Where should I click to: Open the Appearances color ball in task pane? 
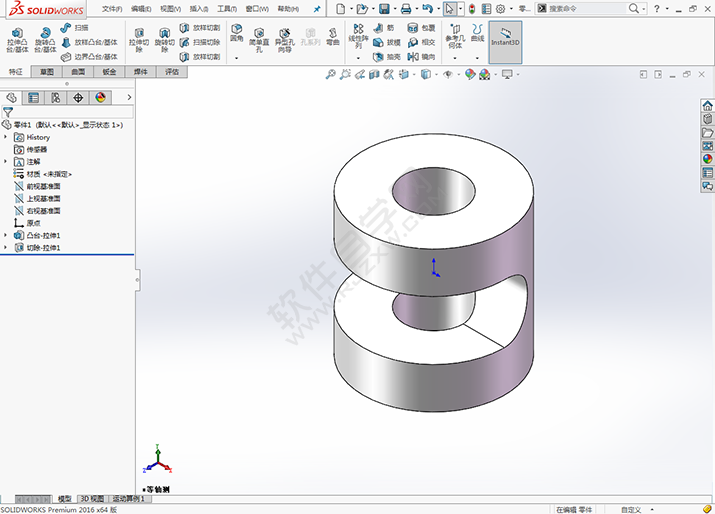[x=707, y=158]
